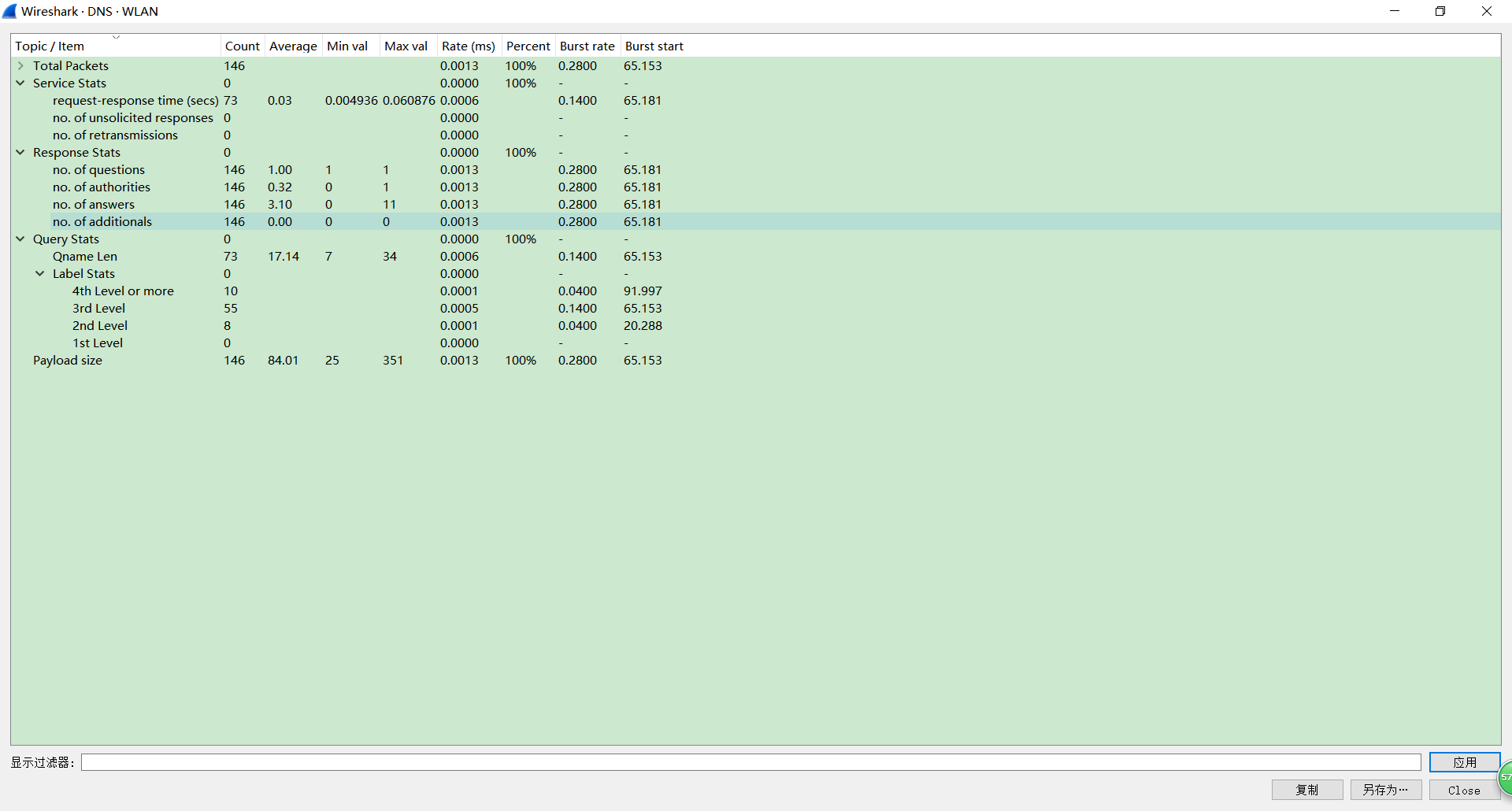Minimize the Wireshark DNS window
The image size is (1512, 811).
click(1395, 11)
